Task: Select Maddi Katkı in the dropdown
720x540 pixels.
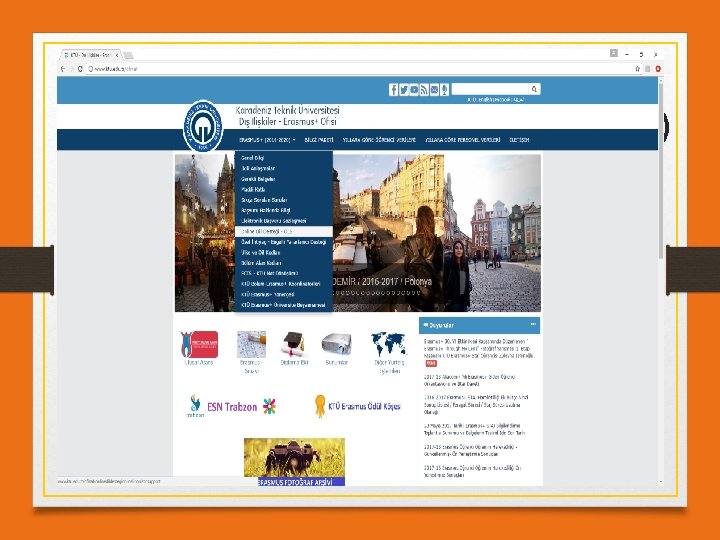Action: (x=284, y=190)
